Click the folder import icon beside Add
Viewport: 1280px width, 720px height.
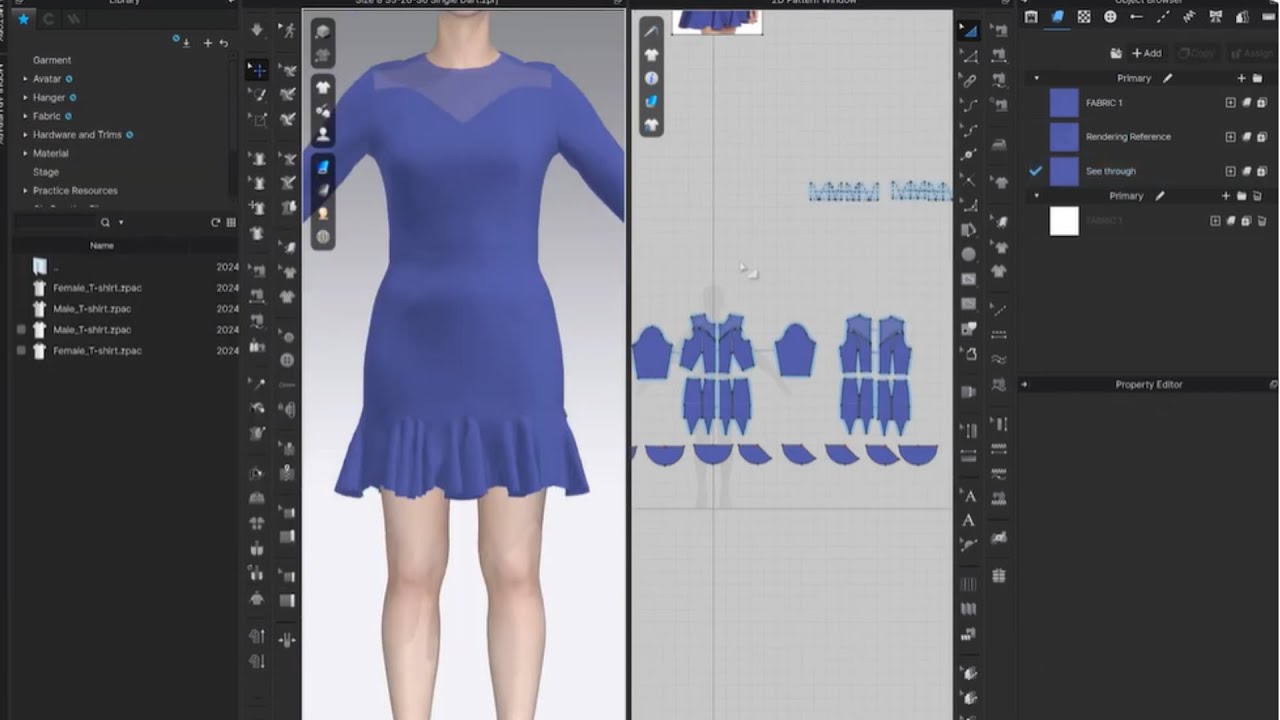pyautogui.click(x=1116, y=53)
